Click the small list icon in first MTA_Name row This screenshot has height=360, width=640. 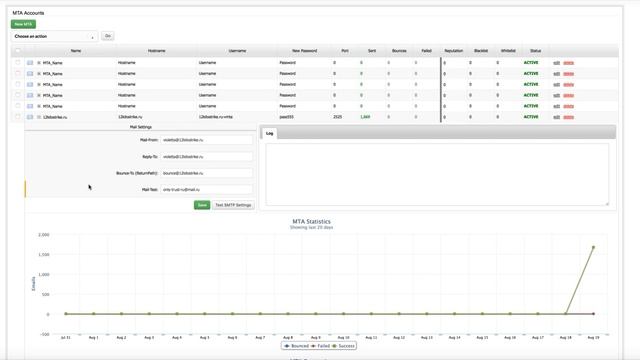coord(39,63)
